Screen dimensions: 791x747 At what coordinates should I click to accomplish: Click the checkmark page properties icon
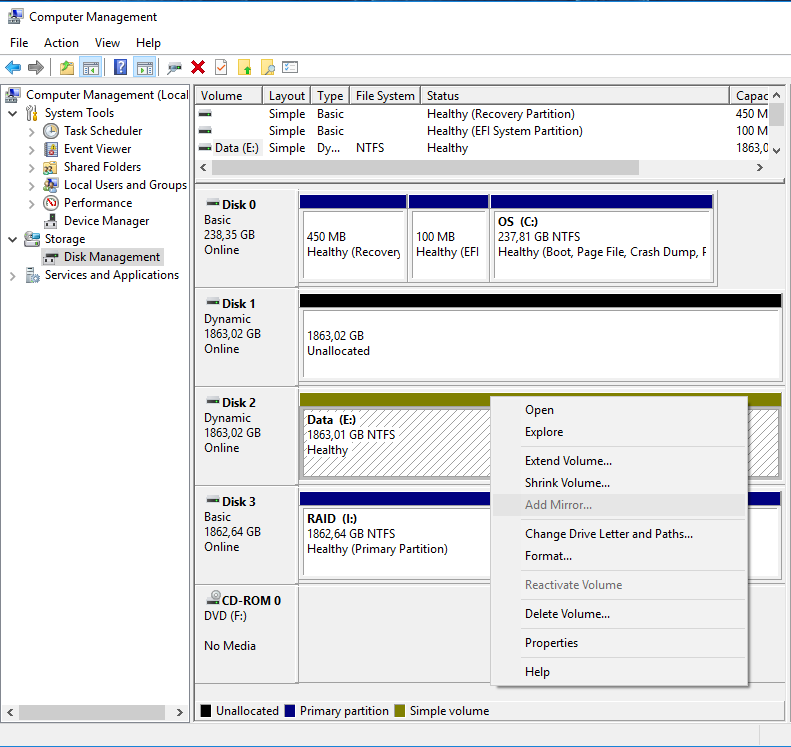[x=221, y=67]
